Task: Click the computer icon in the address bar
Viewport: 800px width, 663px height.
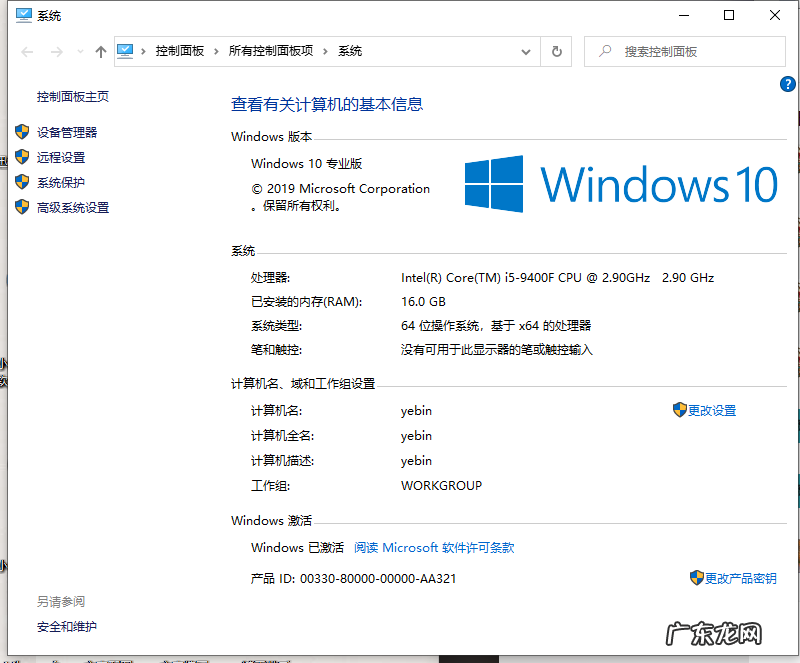Action: pyautogui.click(x=125, y=51)
